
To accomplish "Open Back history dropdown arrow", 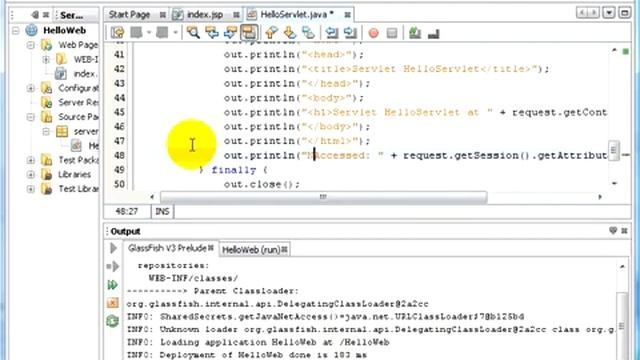I will click(x=149, y=32).
